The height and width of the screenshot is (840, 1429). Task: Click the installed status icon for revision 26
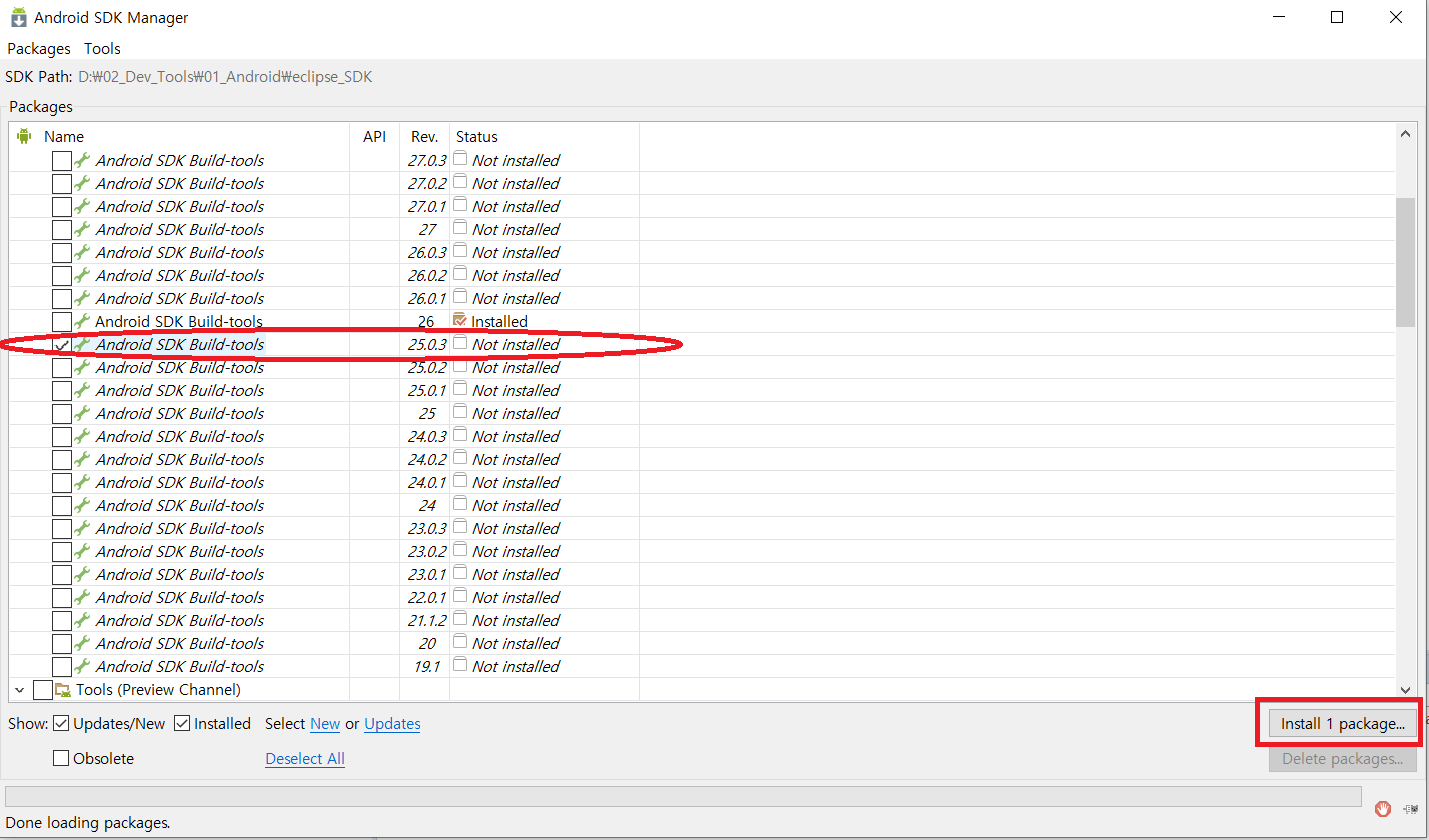(460, 320)
